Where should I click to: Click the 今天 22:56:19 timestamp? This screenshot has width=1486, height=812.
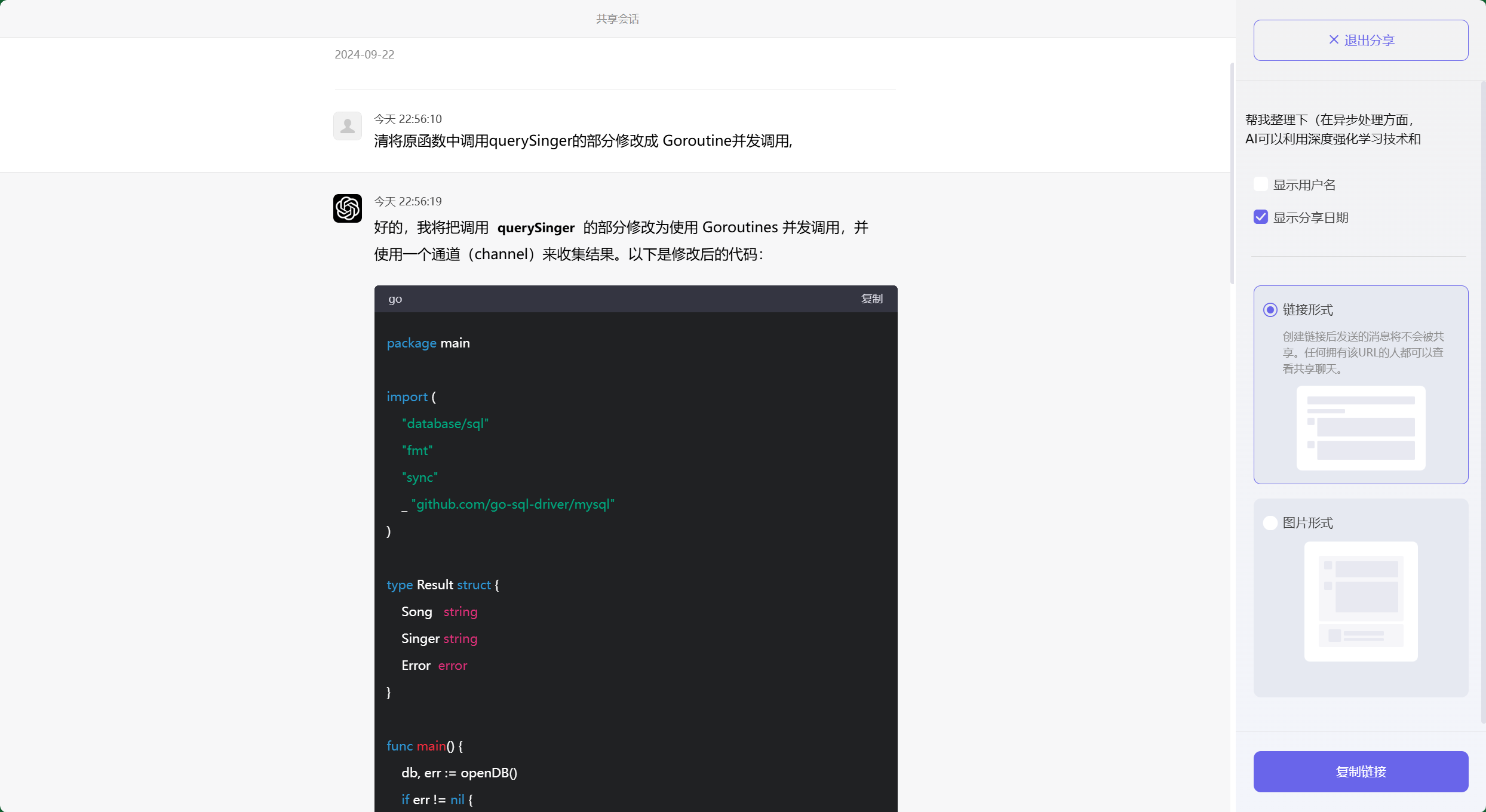[x=408, y=202]
